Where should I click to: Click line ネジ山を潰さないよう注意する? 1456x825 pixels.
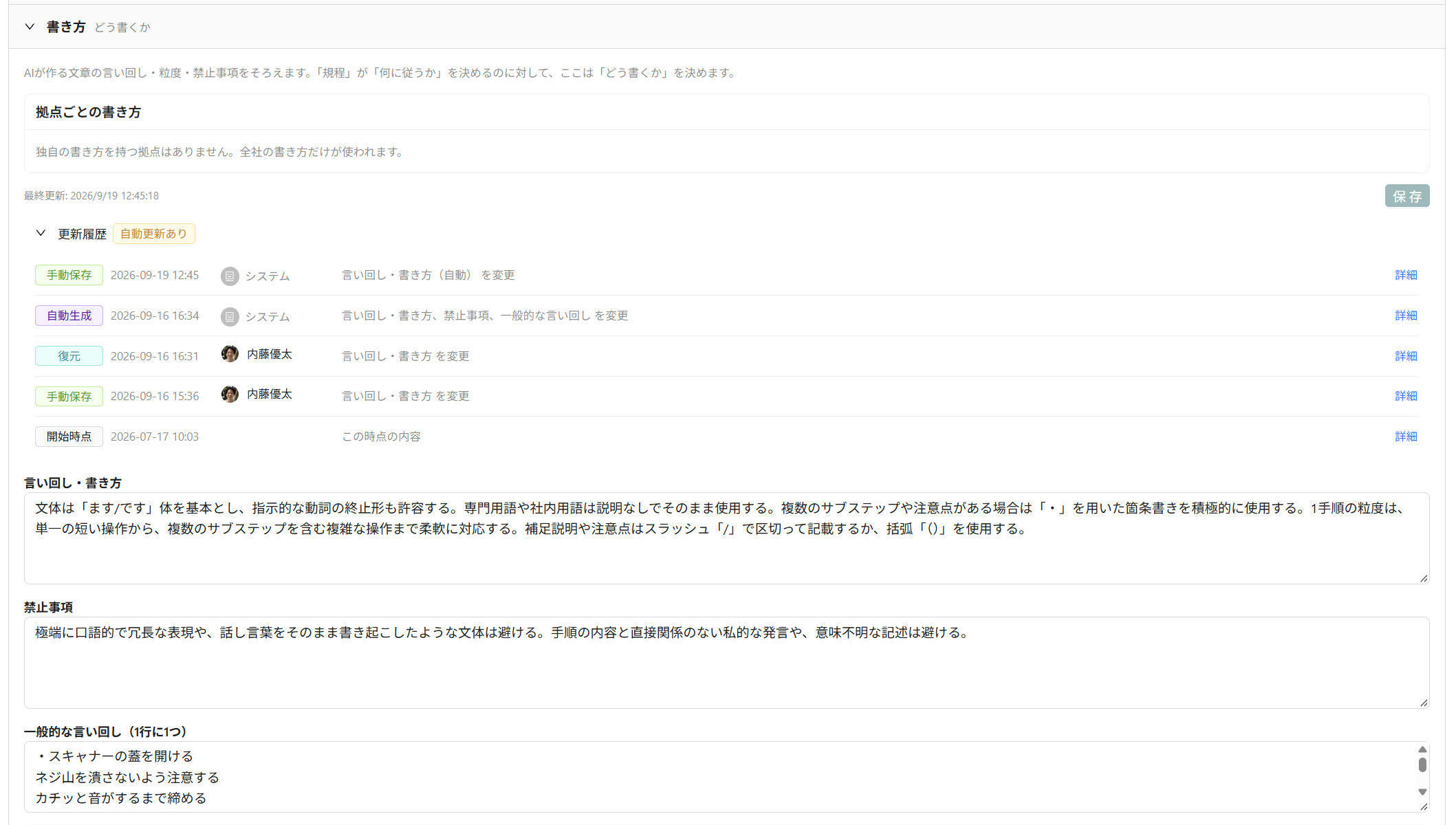pyautogui.click(x=127, y=778)
